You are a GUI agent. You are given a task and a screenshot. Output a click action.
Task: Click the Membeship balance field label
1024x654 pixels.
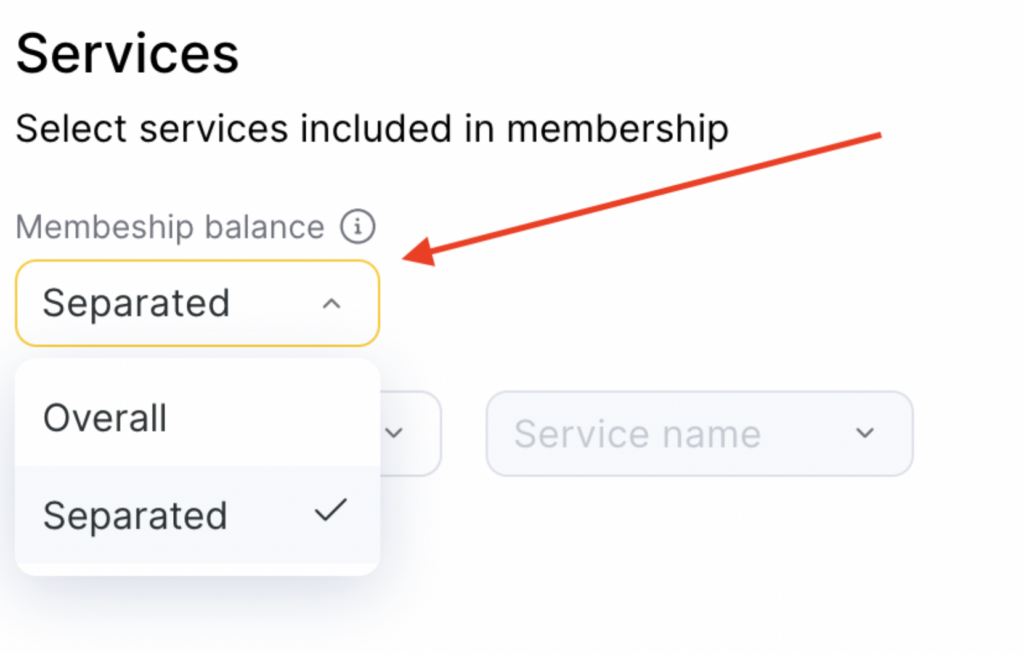point(170,227)
